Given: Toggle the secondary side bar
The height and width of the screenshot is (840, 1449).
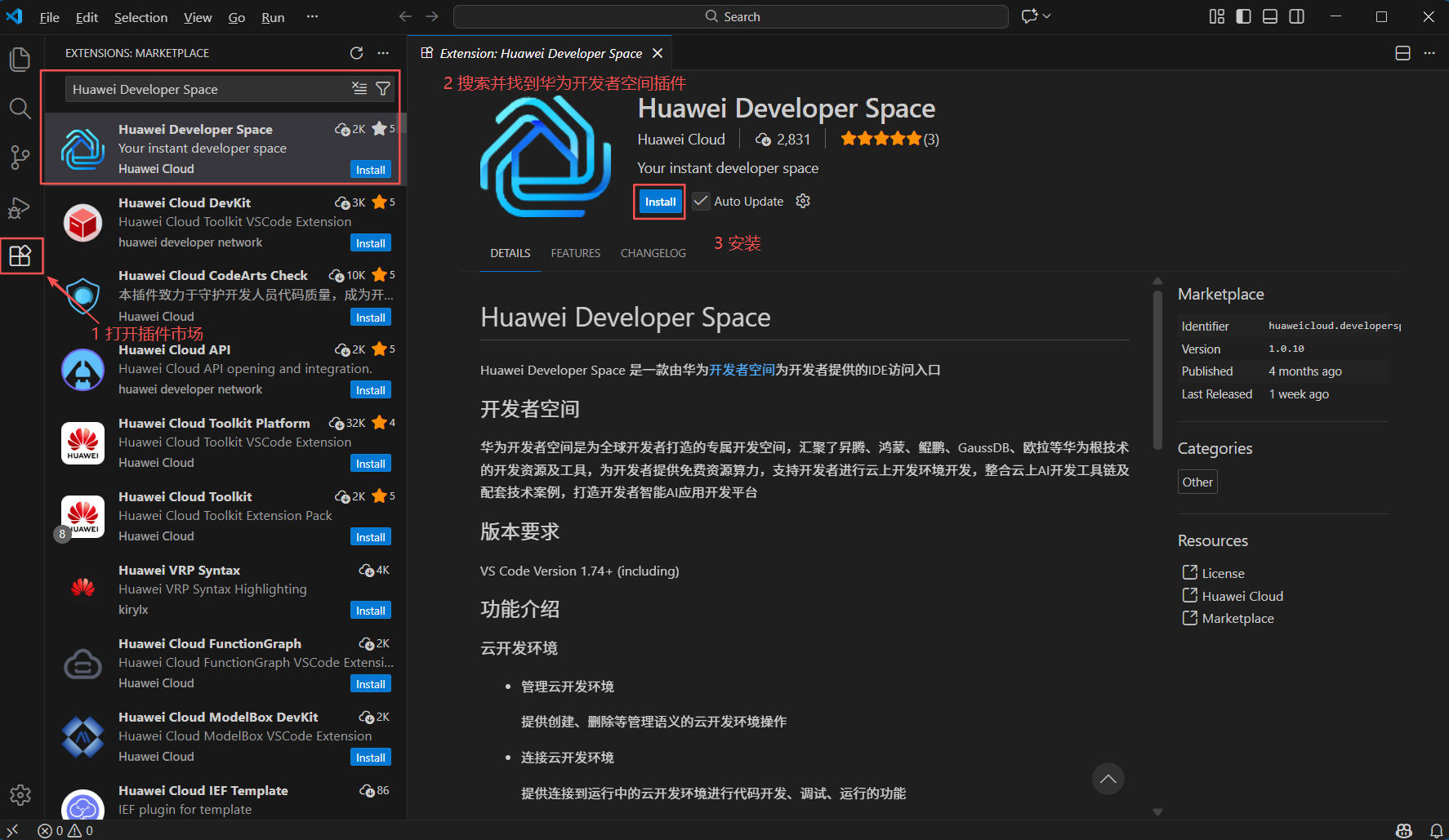Looking at the screenshot, I should (1296, 16).
